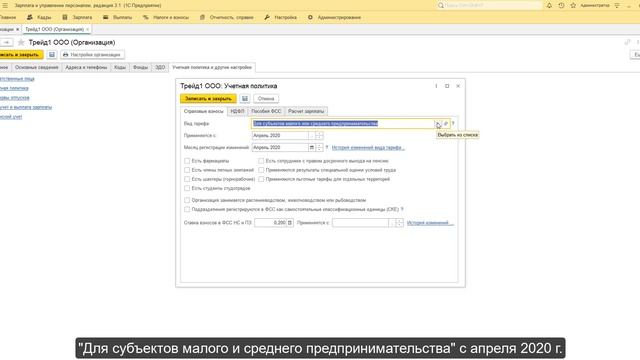Open Ответственные лица link

click(17, 78)
